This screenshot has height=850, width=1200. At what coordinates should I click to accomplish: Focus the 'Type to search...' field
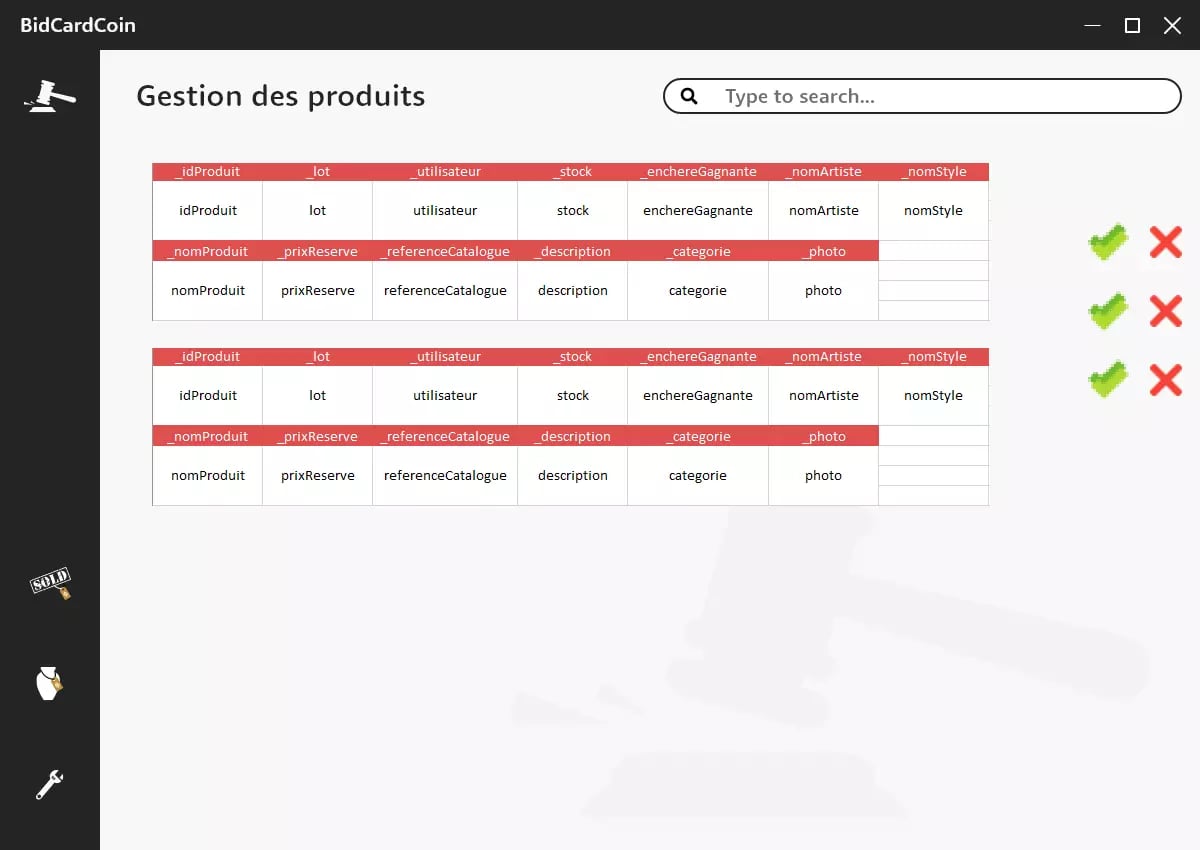(940, 96)
